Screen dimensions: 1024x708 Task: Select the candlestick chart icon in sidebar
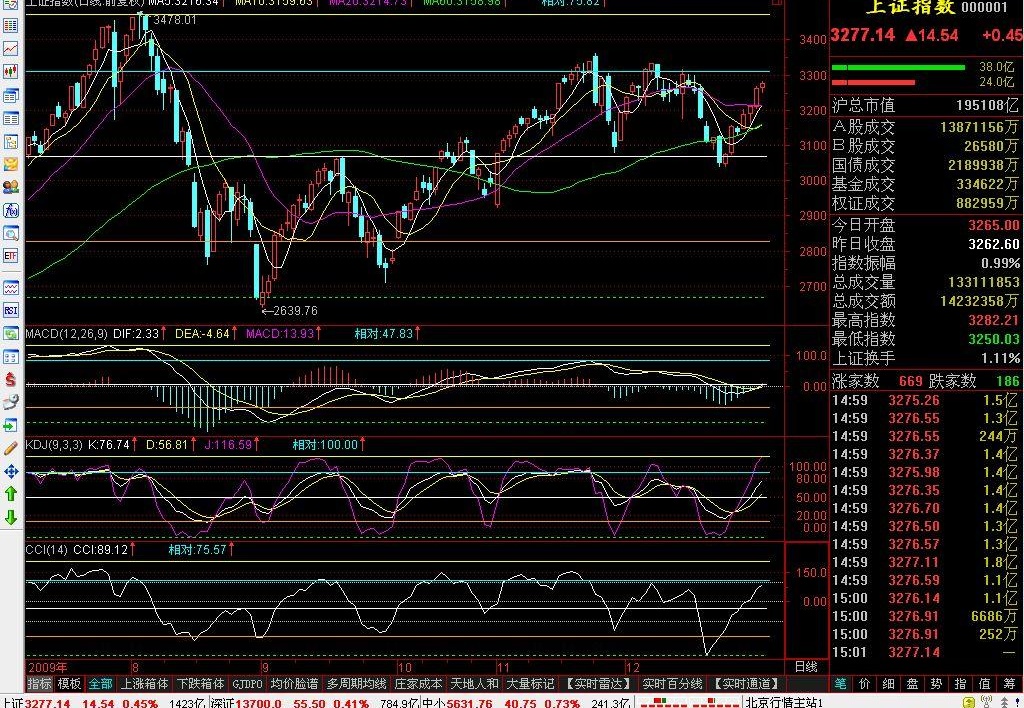tap(10, 72)
